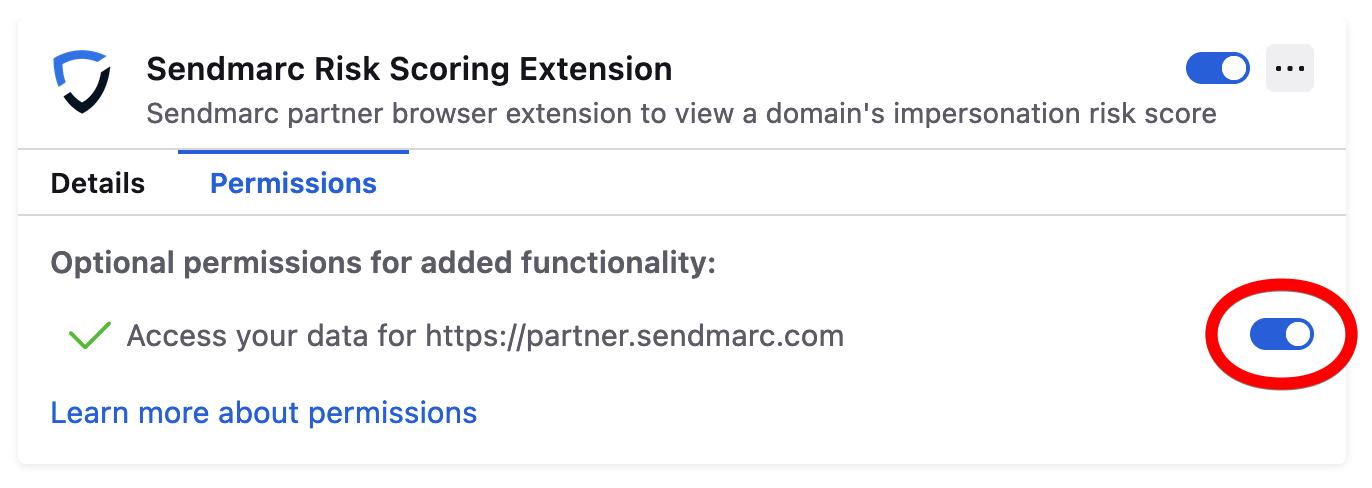Click the extension description text line
This screenshot has height=488, width=1372.
coord(681,113)
